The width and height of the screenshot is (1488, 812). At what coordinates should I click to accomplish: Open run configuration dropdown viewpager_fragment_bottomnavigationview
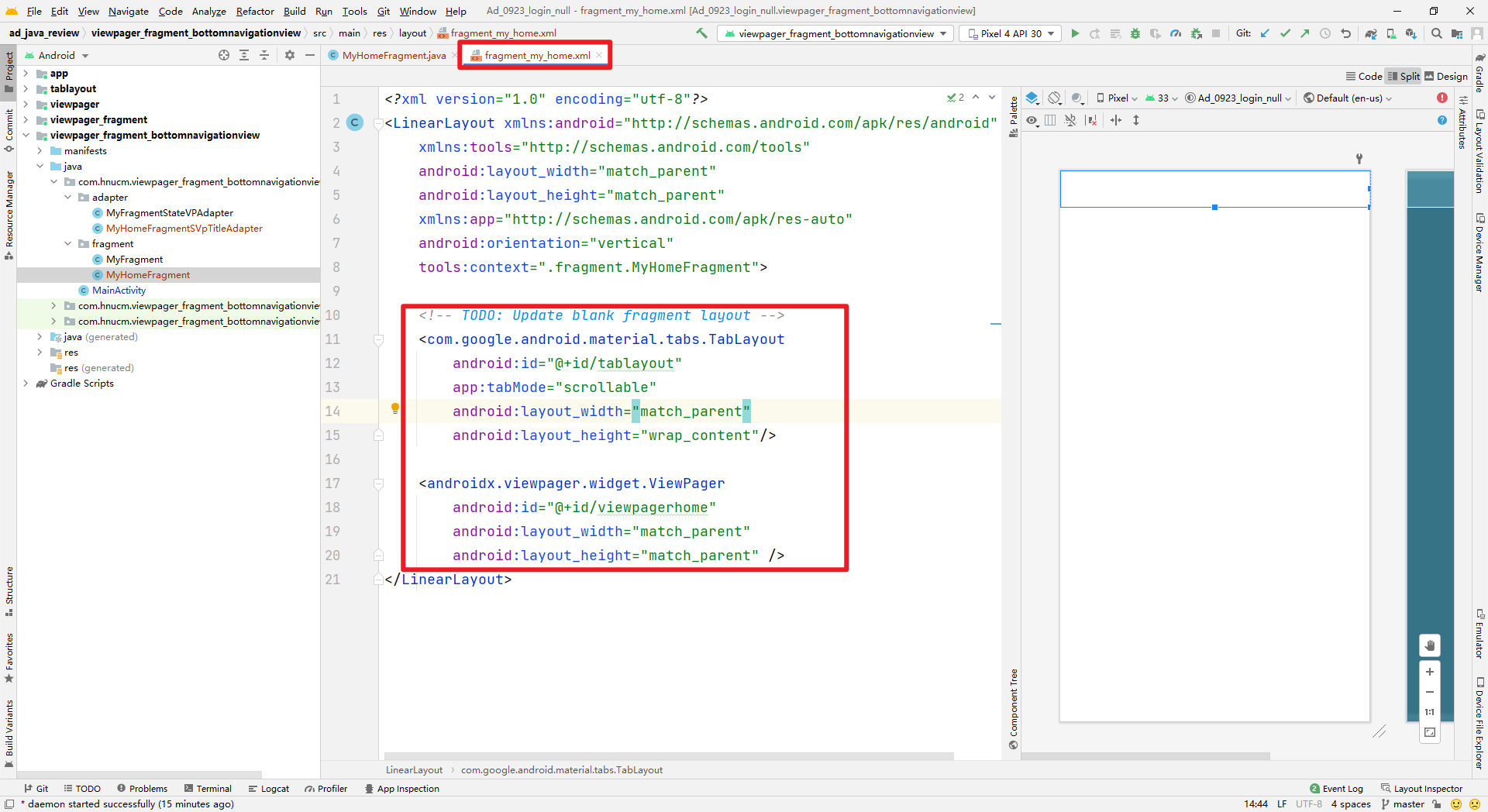pos(835,33)
